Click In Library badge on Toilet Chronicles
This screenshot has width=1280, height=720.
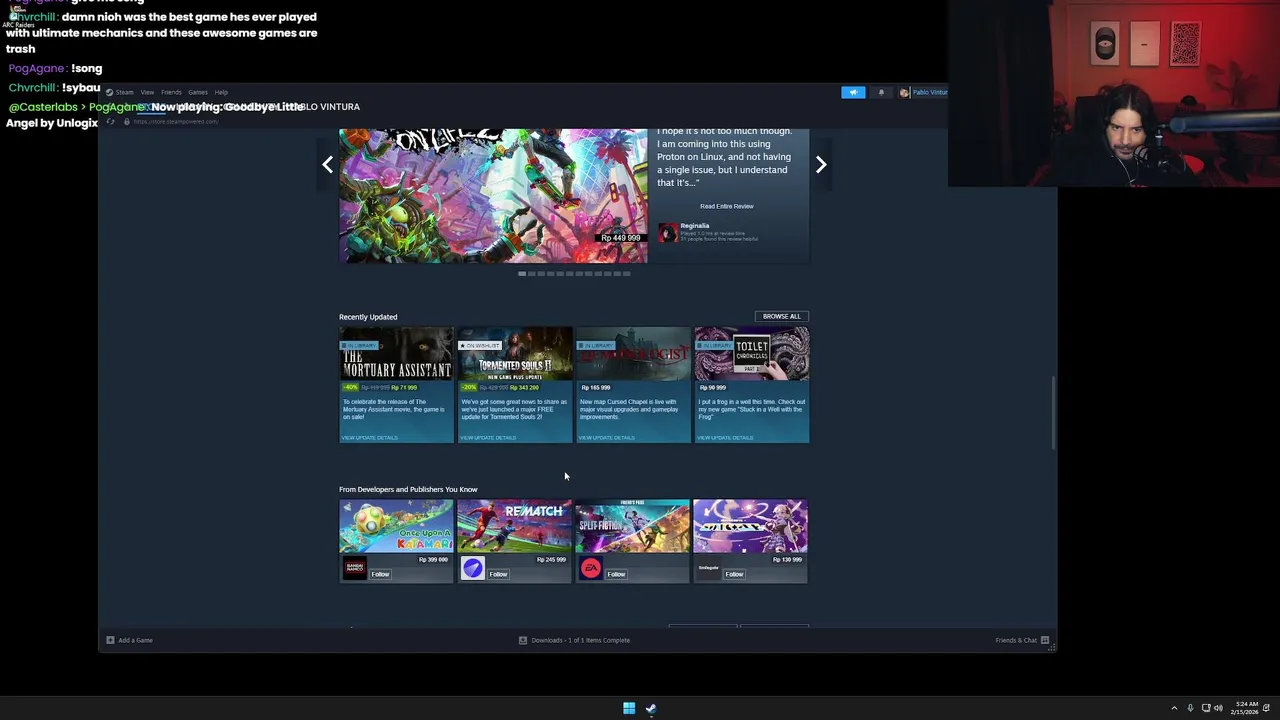715,345
